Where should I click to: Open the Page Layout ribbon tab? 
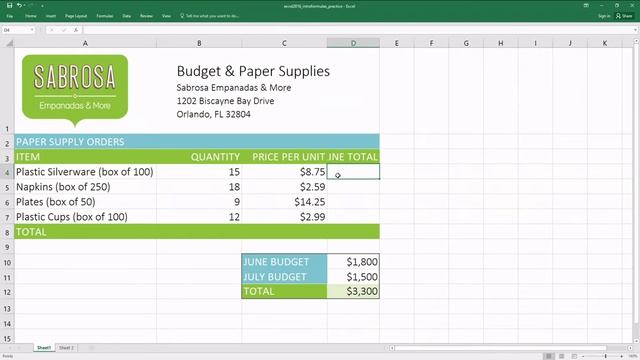(x=76, y=16)
